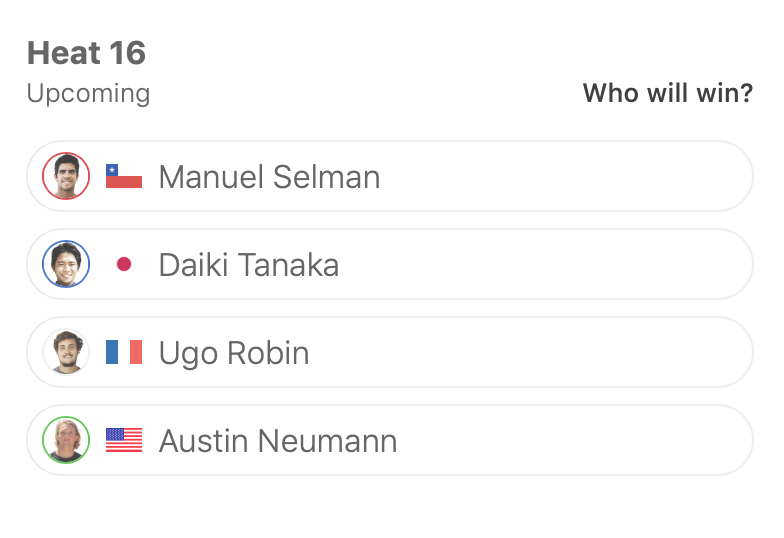
Task: Click the 'Manuel Selman' name text
Action: coord(269,177)
